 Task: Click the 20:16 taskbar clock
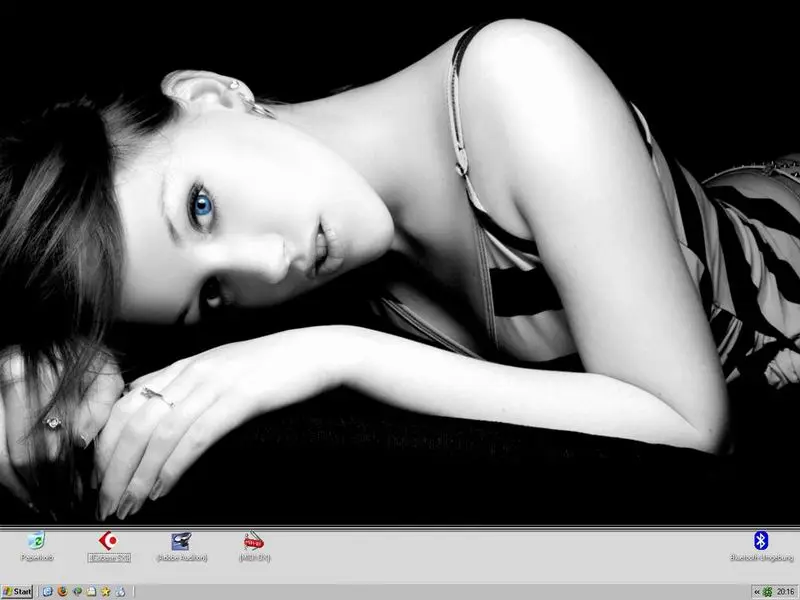[786, 592]
